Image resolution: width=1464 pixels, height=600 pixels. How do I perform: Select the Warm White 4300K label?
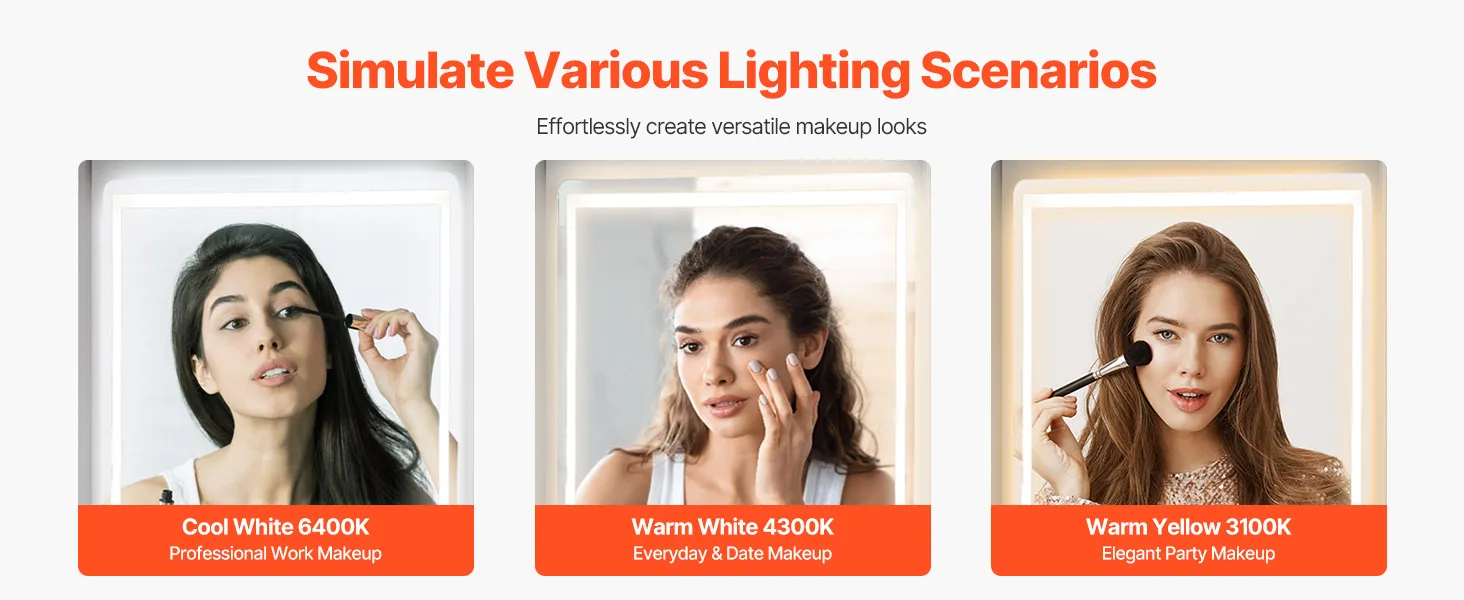733,527
